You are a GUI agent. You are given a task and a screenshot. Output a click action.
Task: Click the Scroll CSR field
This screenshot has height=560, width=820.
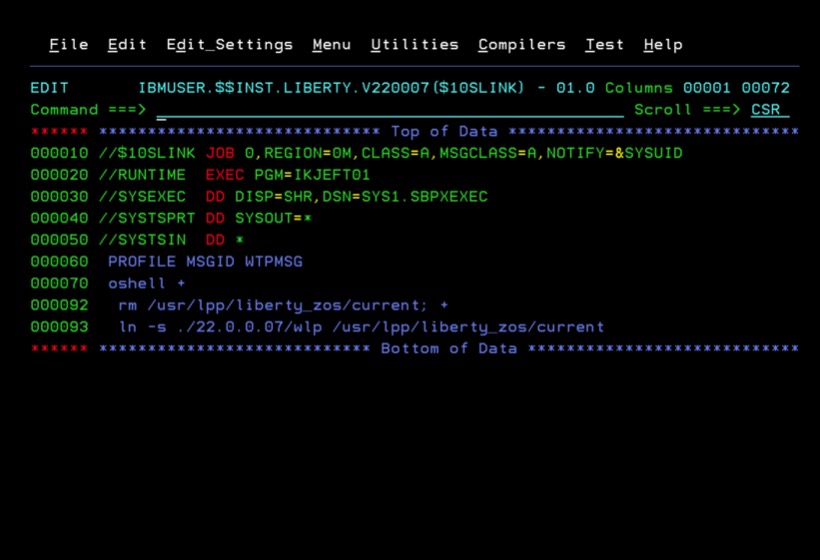(770, 110)
